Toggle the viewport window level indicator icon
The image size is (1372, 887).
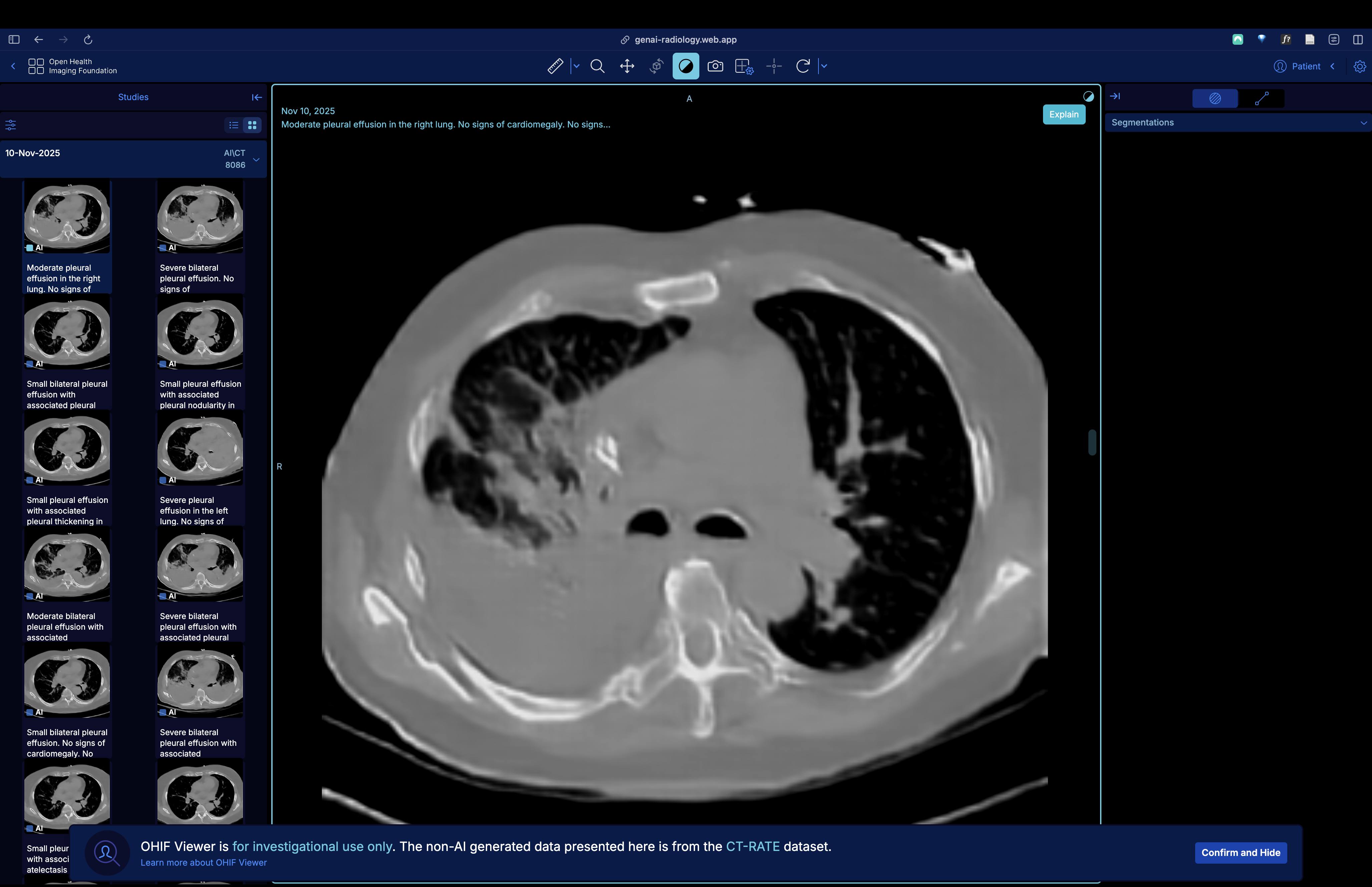click(1088, 96)
